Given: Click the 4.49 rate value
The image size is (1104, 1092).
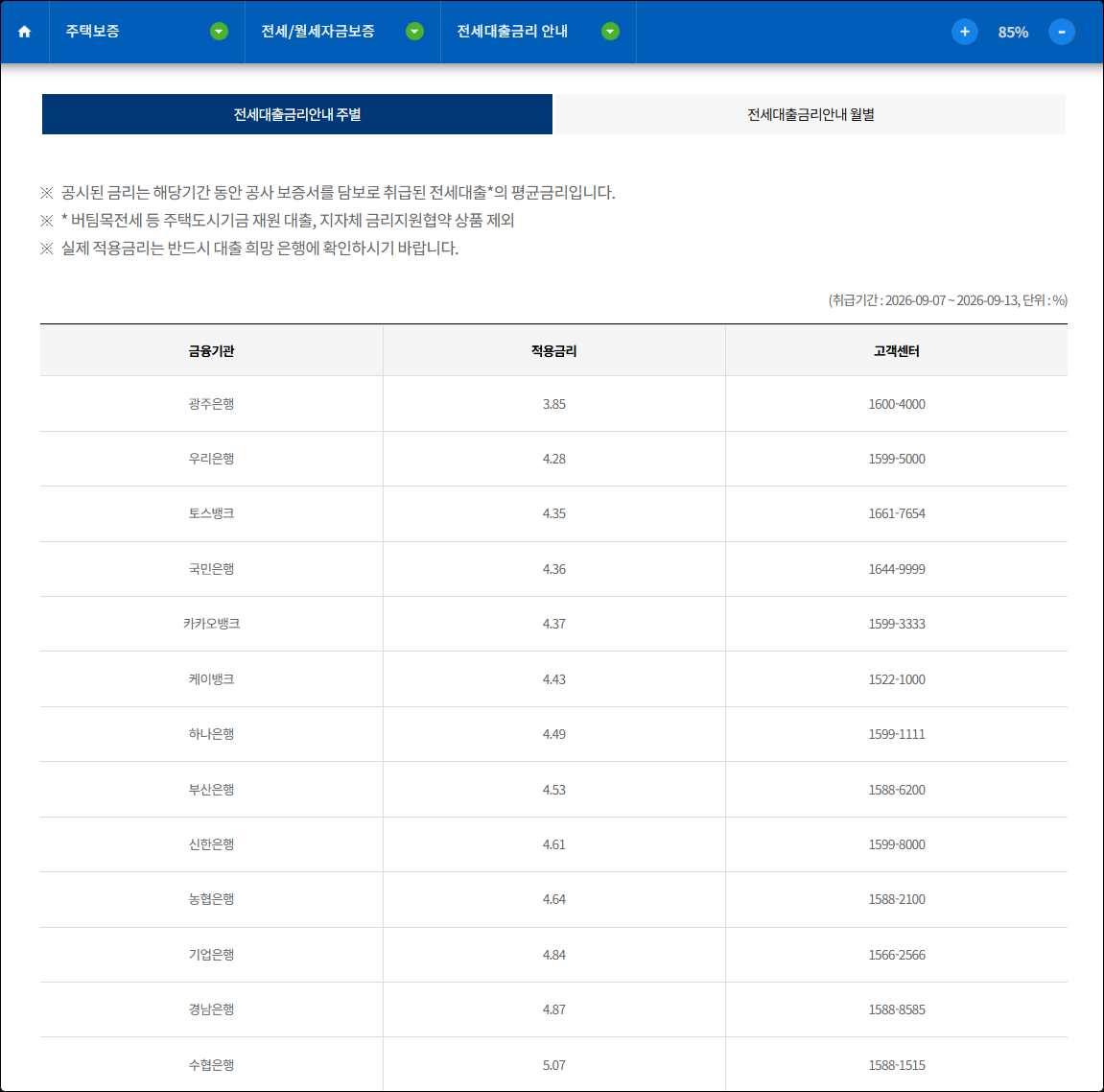Looking at the screenshot, I should (x=554, y=734).
